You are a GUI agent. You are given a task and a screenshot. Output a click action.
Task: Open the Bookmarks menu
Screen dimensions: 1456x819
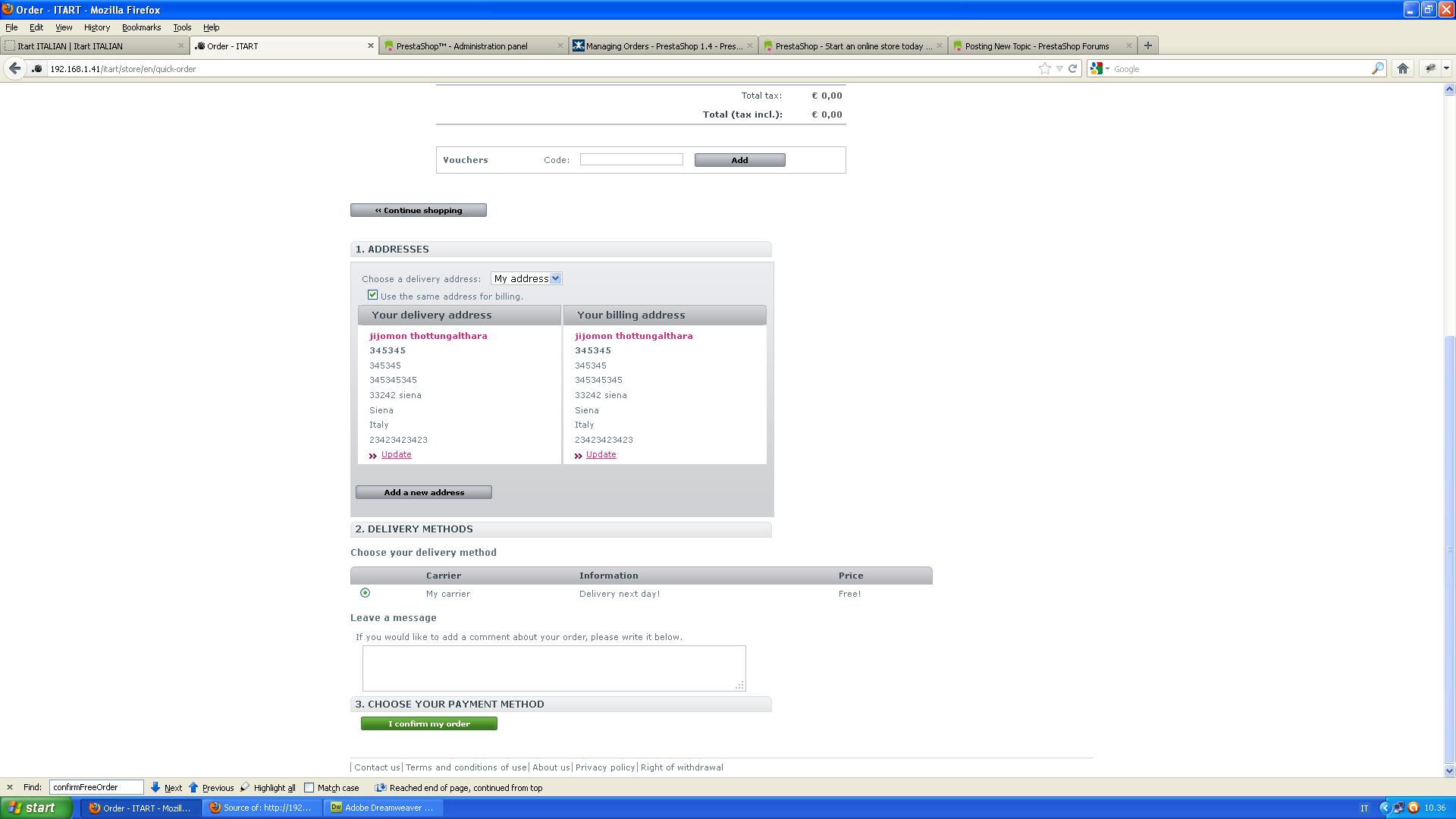point(141,27)
